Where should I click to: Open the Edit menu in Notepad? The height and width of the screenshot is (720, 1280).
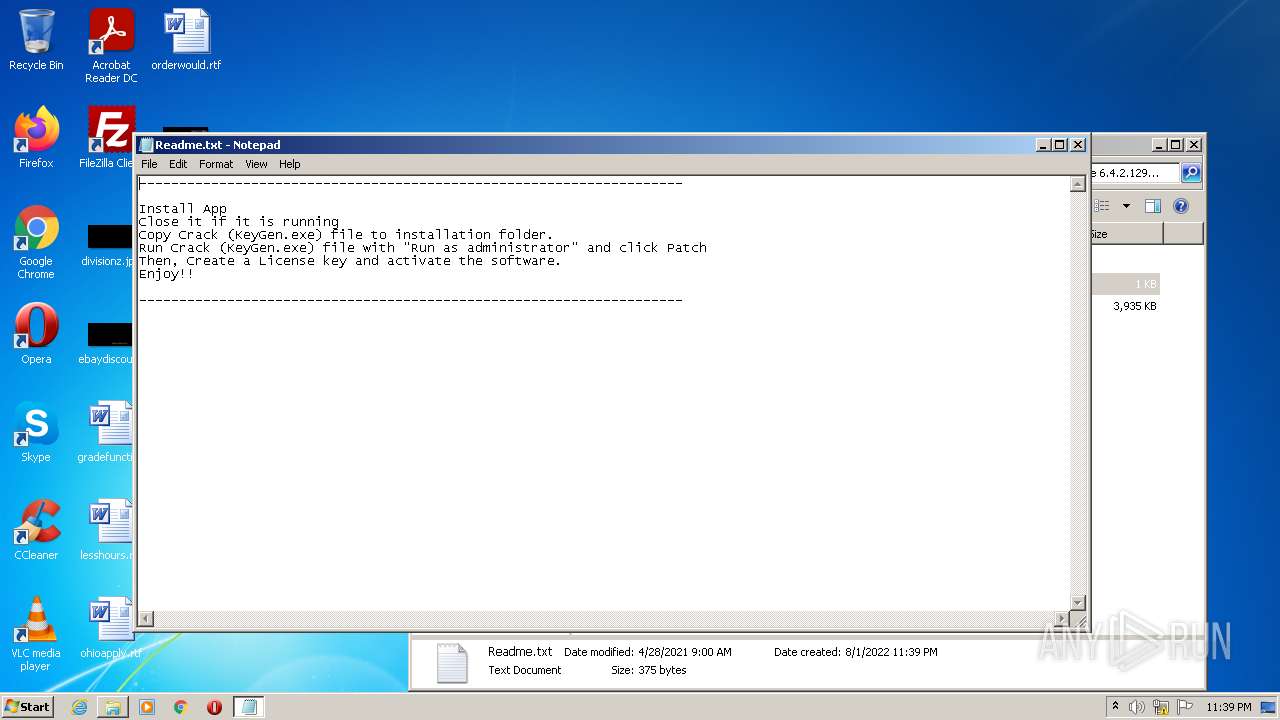point(178,164)
